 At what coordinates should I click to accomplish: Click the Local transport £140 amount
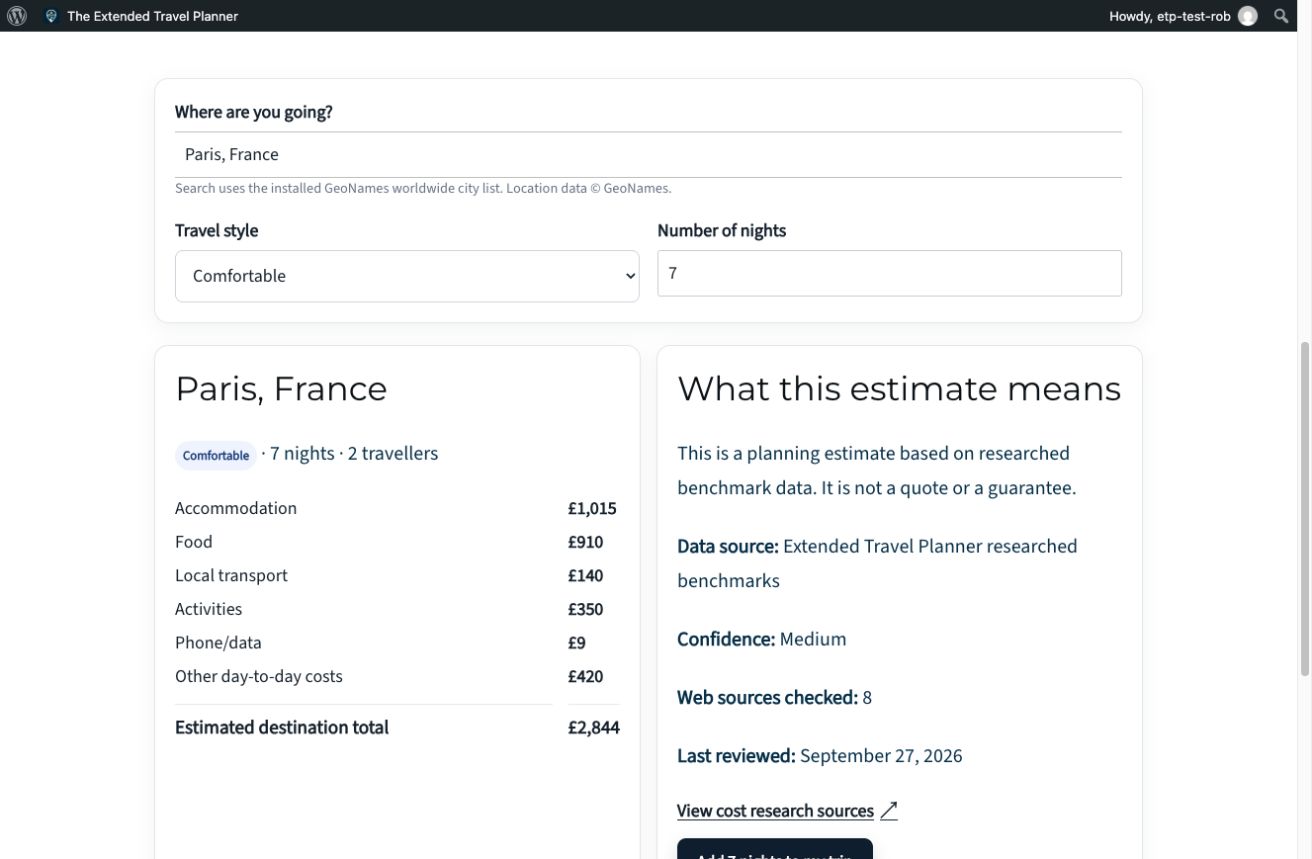point(585,576)
